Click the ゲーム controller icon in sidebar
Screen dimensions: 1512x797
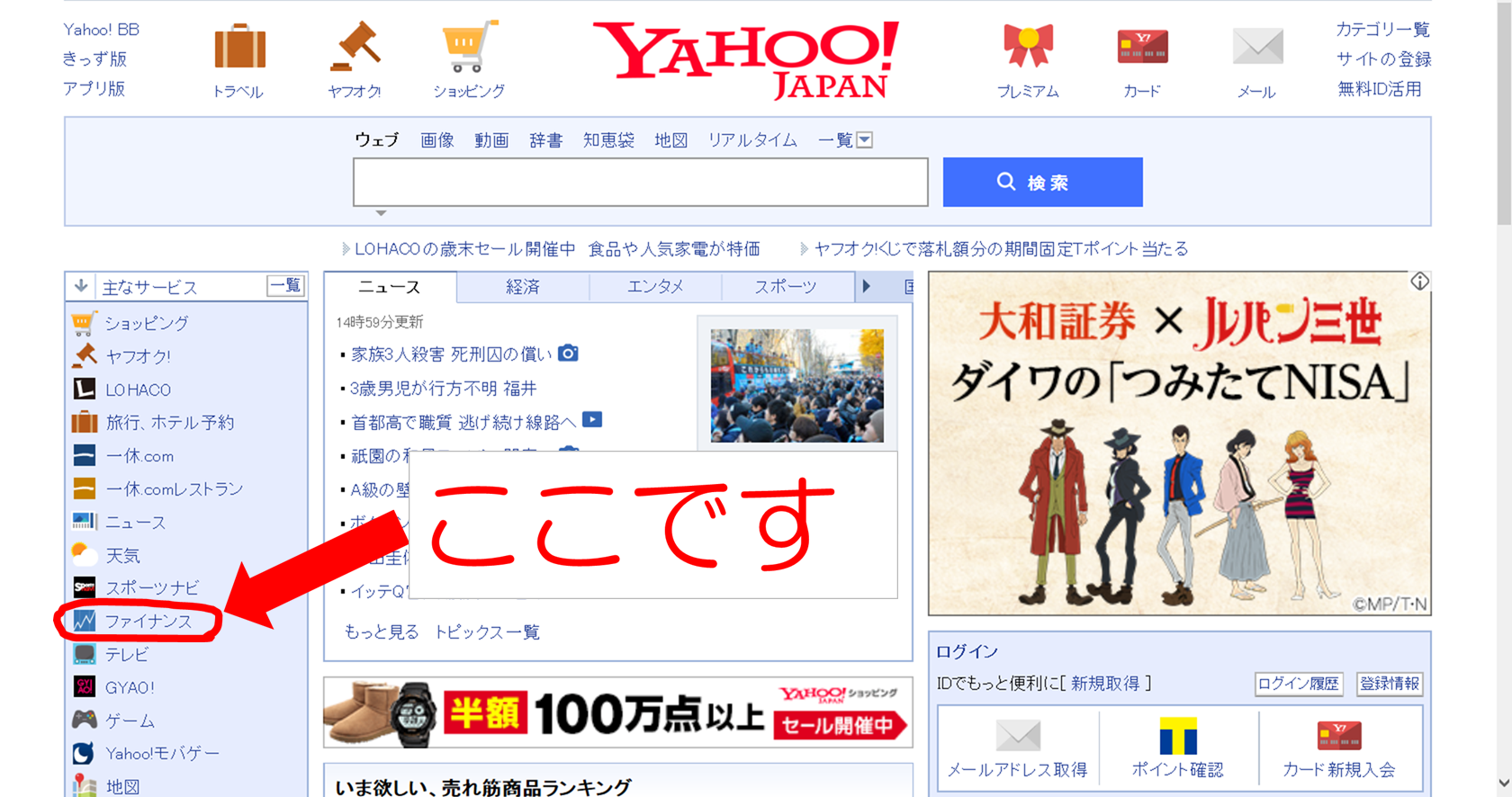(x=84, y=720)
